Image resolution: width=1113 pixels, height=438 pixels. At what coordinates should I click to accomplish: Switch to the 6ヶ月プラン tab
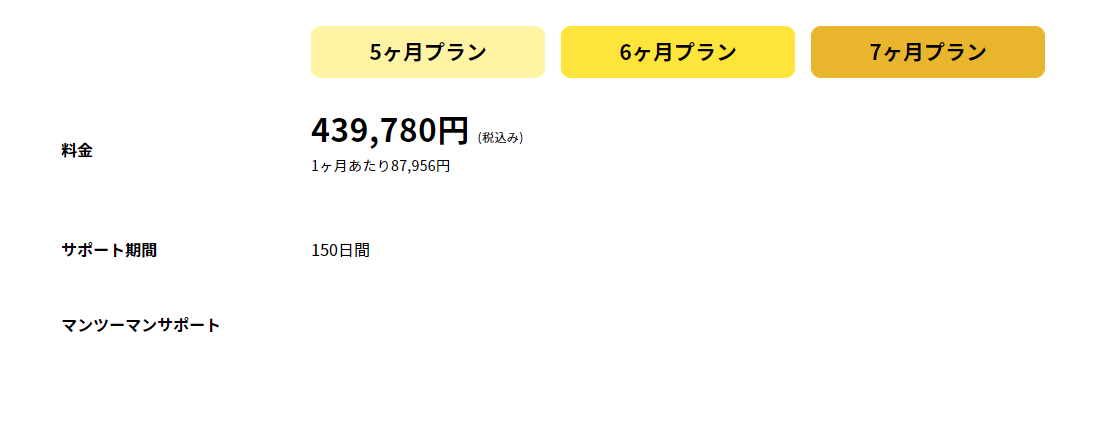click(677, 52)
